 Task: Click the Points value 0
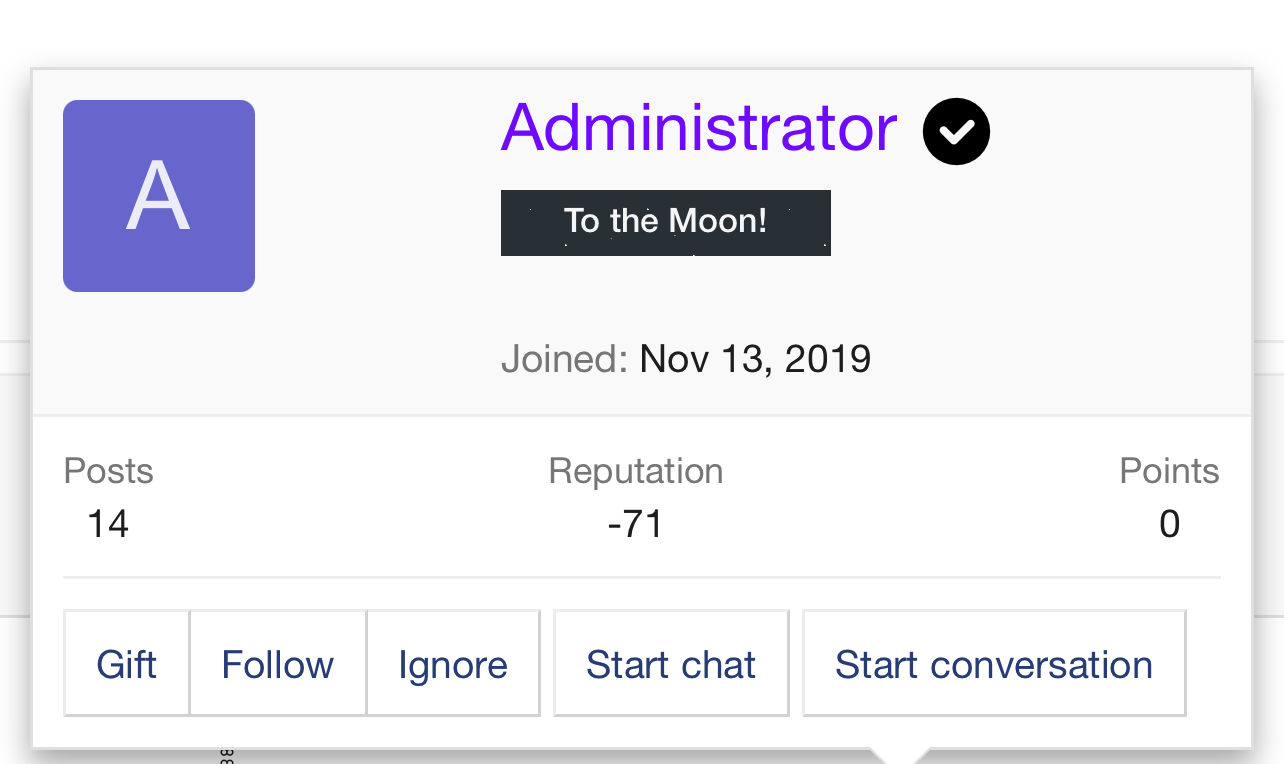pos(1169,523)
